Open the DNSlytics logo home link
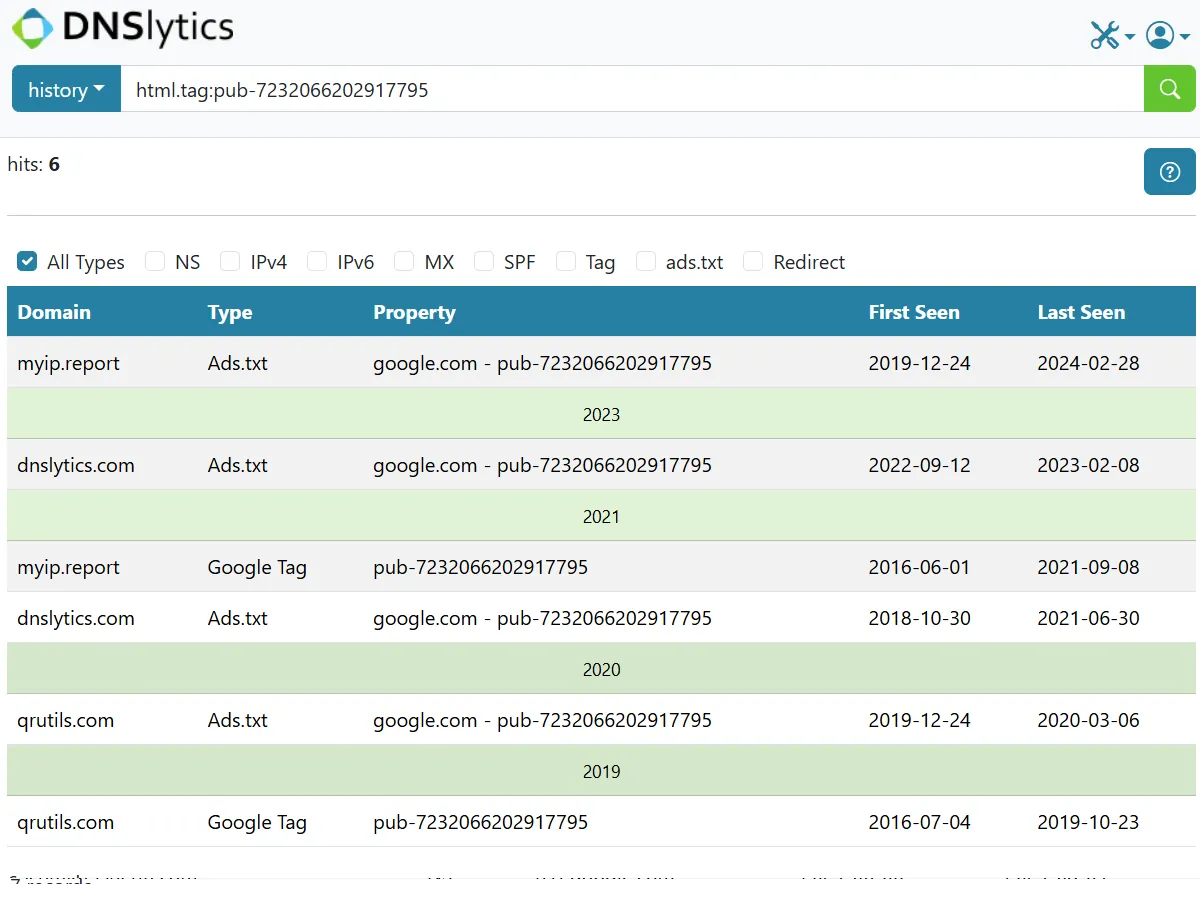This screenshot has height=900, width=1200. click(x=123, y=28)
